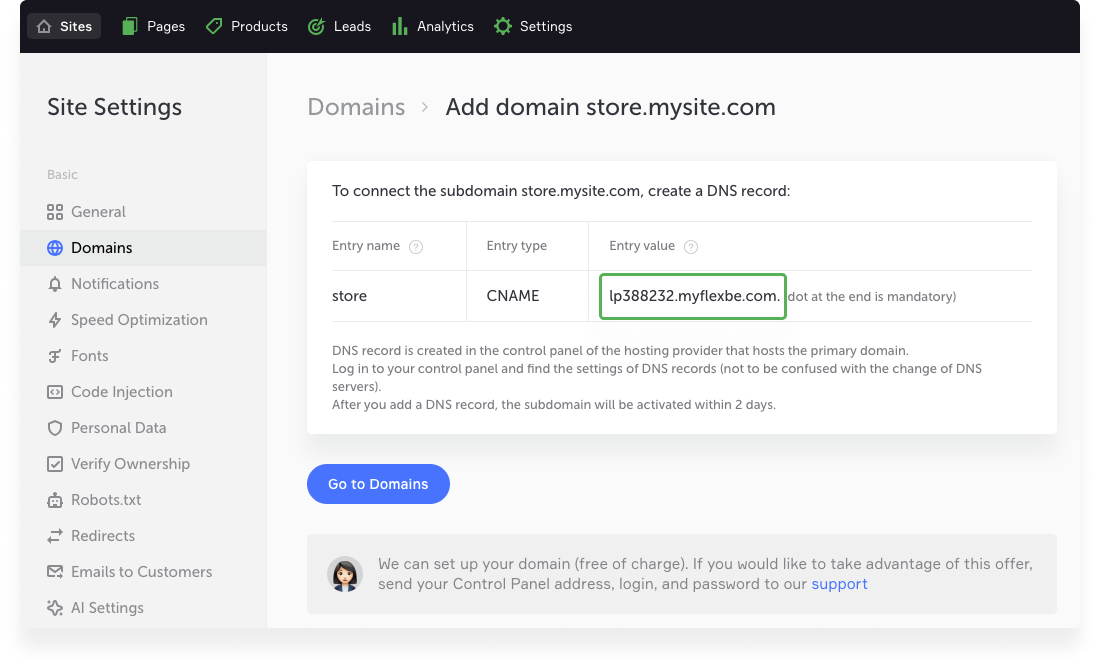Click the Robots.txt robot icon
The image size is (1100, 668).
(55, 500)
